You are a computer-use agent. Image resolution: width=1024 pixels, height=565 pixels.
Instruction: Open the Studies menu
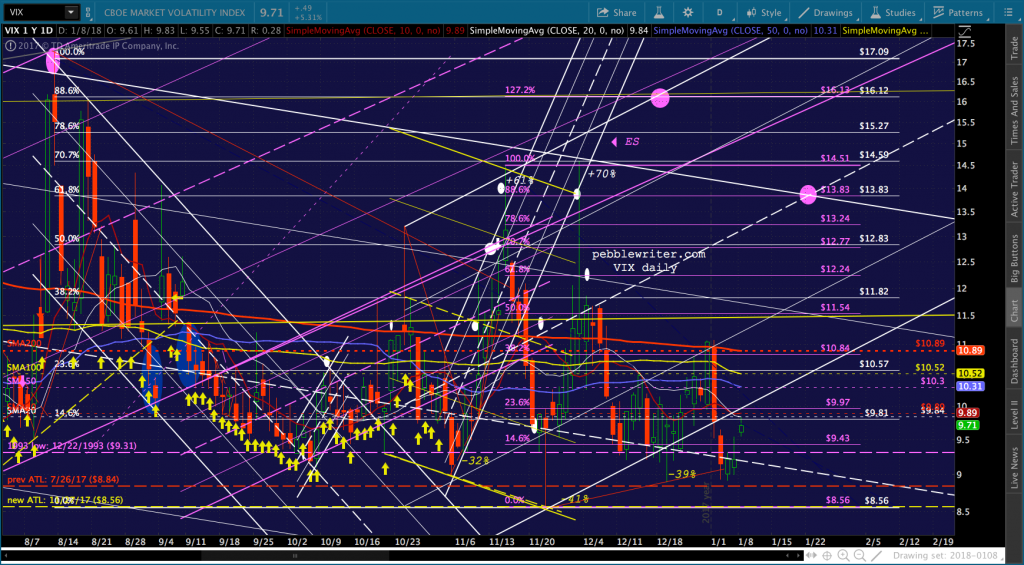(894, 12)
